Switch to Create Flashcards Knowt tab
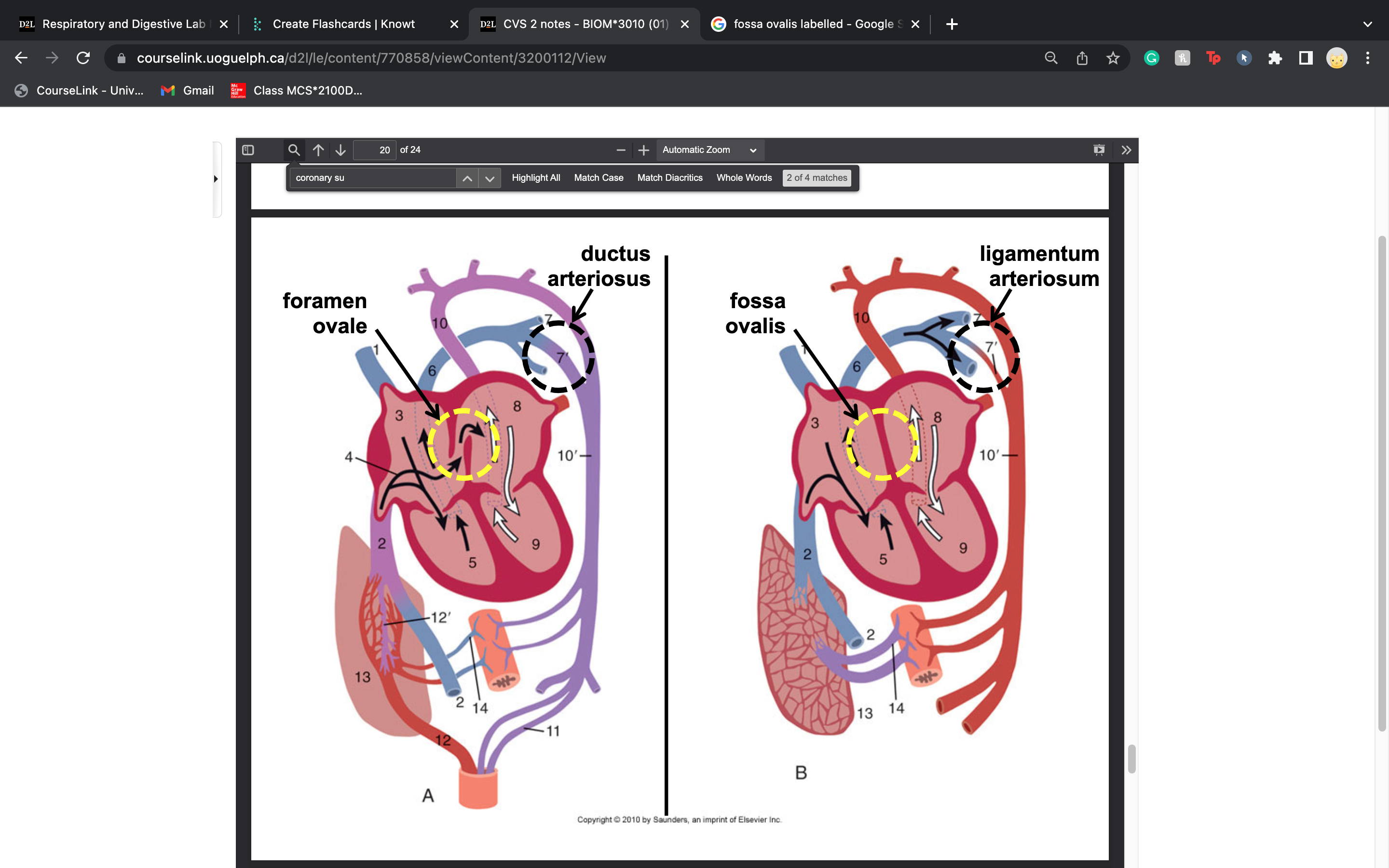Viewport: 1389px width, 868px height. coord(343,24)
